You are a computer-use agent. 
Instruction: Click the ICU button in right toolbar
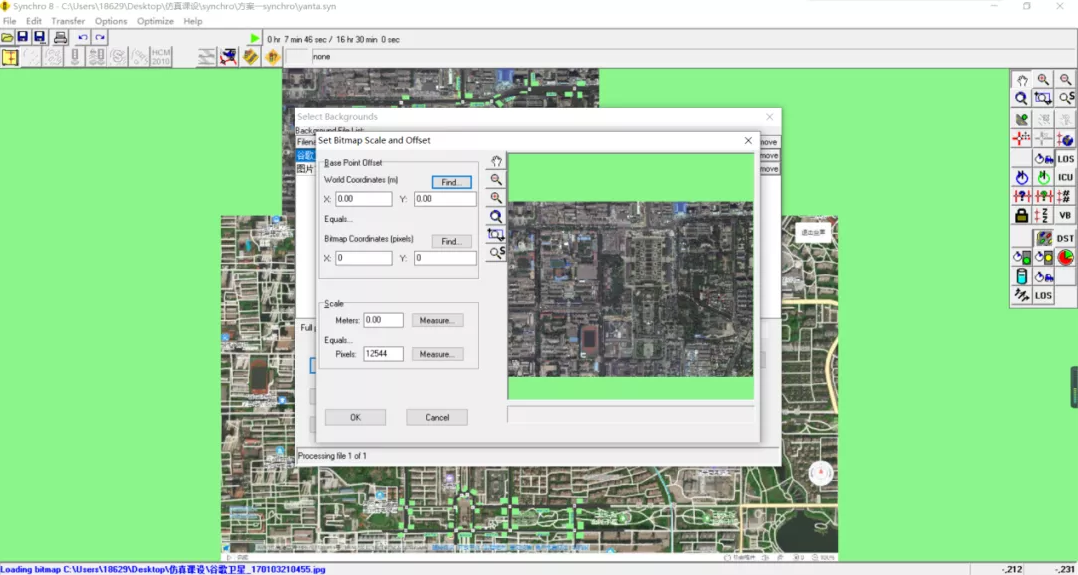[x=1065, y=177]
